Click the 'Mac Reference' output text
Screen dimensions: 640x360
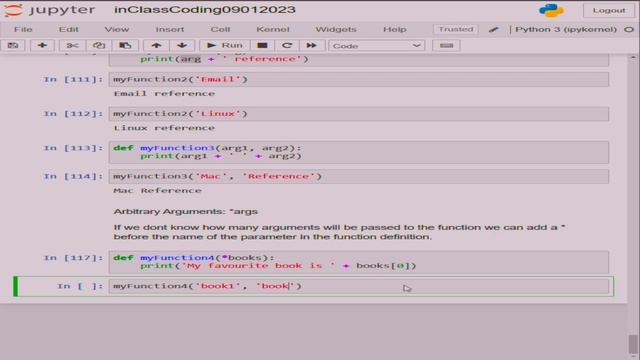coord(158,191)
